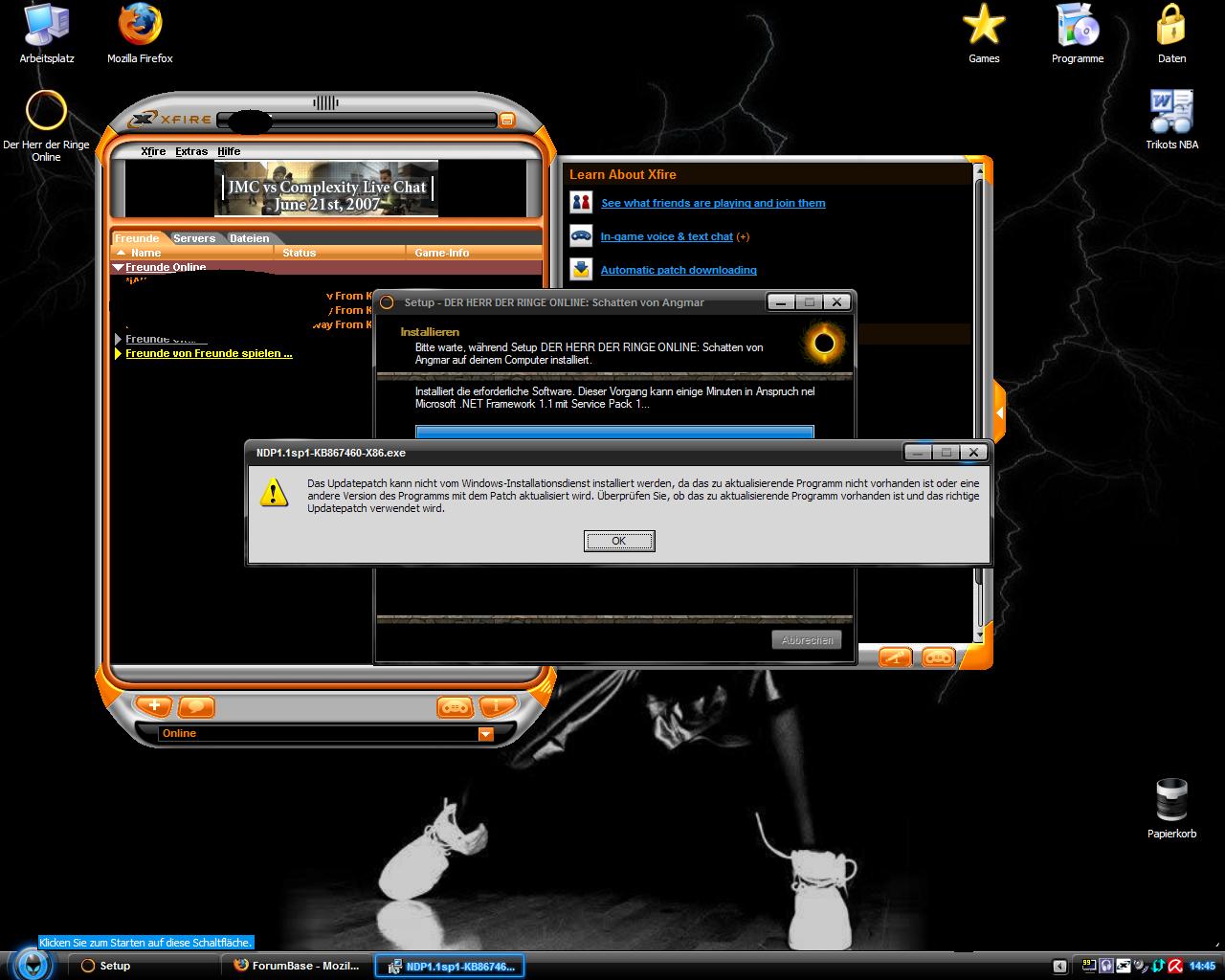Image resolution: width=1225 pixels, height=980 pixels.
Task: Expand the Freunde von Freunde spielen group
Action: [x=119, y=354]
